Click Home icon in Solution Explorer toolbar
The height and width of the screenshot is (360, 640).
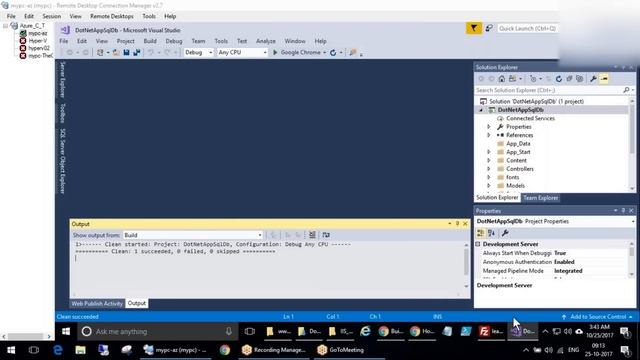pyautogui.click(x=502, y=79)
